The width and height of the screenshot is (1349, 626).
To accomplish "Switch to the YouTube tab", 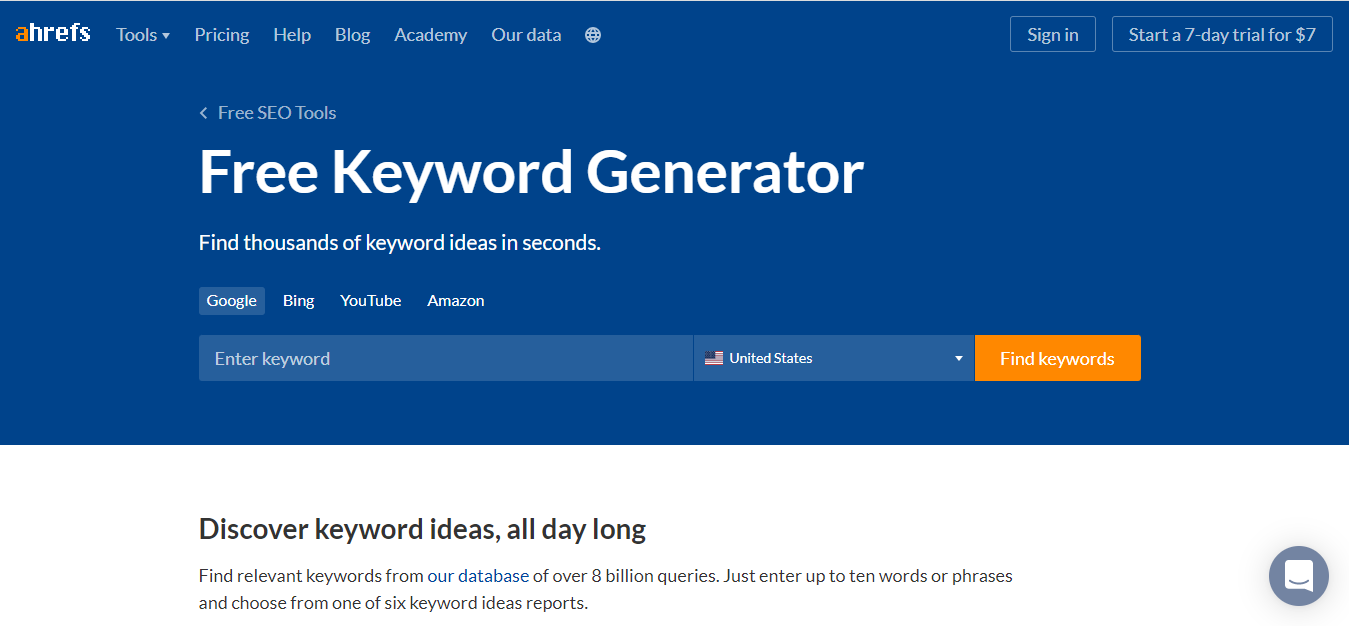I will [x=370, y=301].
